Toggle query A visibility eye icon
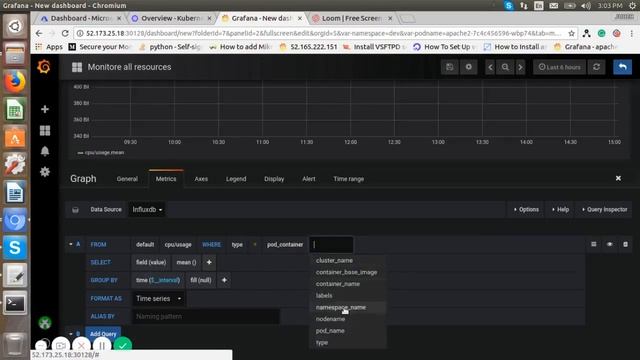The width and height of the screenshot is (640, 360). click(x=610, y=244)
